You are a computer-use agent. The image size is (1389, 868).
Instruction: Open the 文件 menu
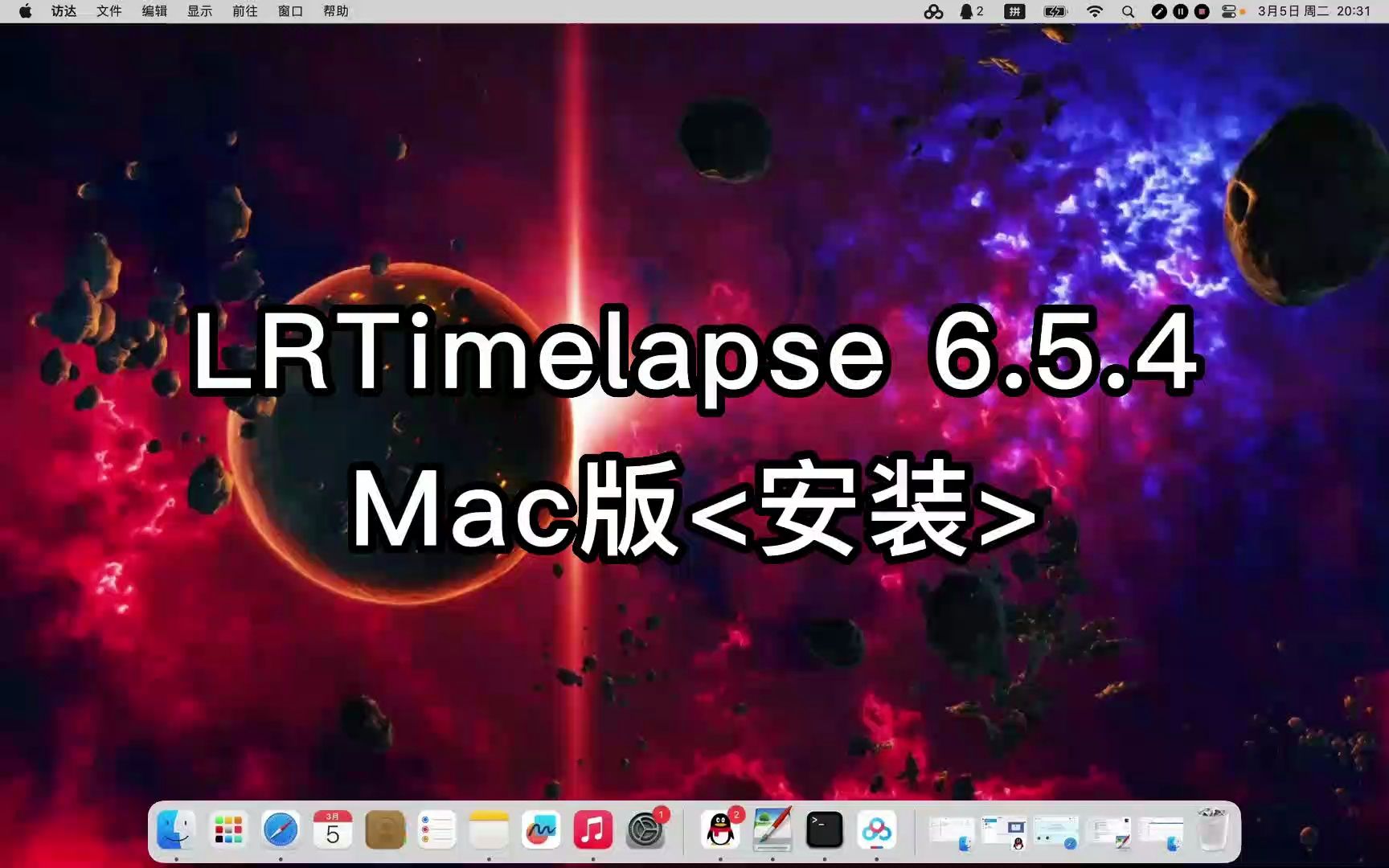click(109, 11)
